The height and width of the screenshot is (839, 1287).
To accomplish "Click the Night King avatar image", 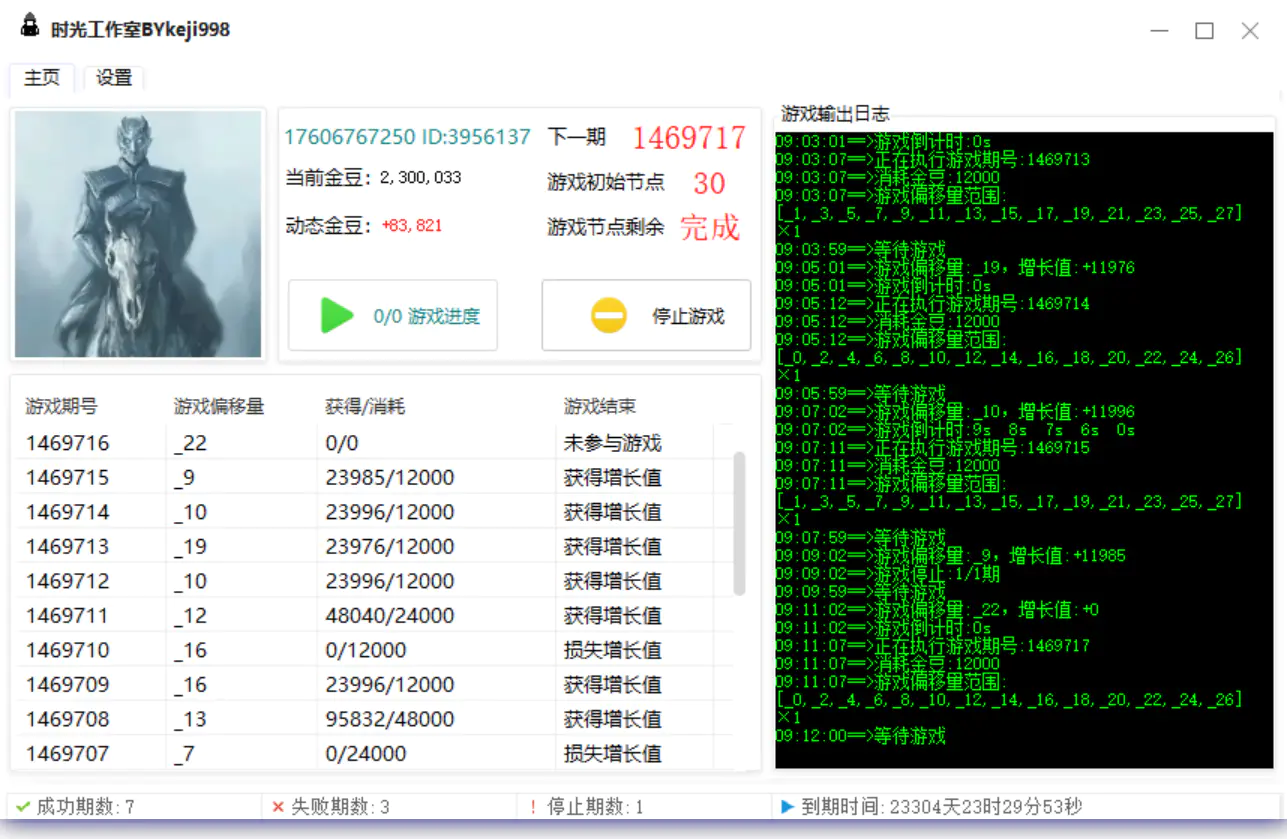I will [138, 233].
